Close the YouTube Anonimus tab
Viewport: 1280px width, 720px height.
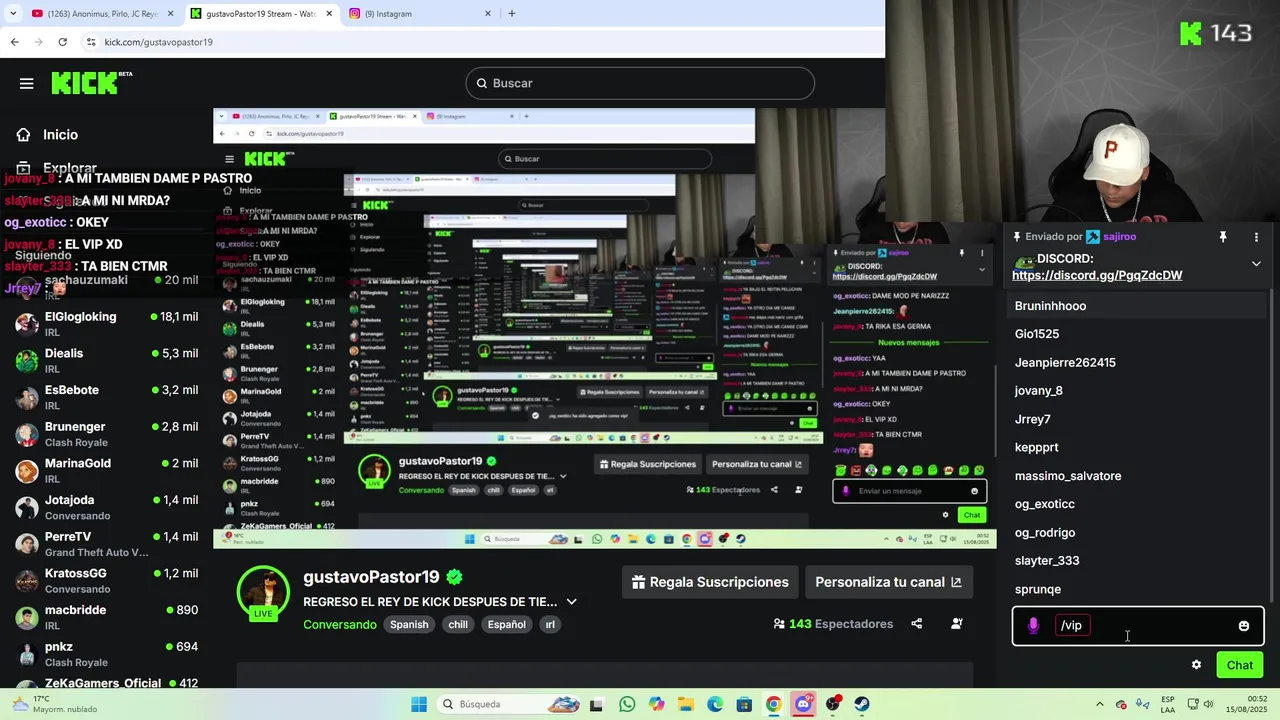click(170, 14)
